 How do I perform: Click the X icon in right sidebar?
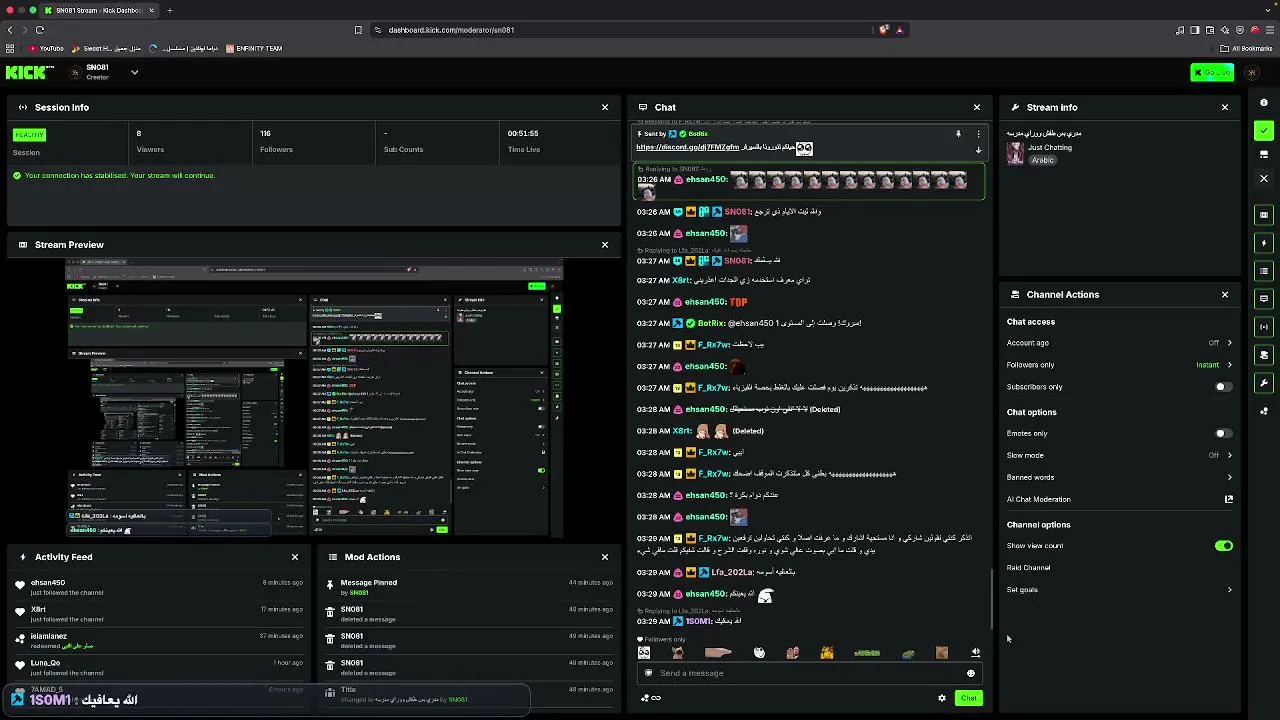(x=1264, y=178)
